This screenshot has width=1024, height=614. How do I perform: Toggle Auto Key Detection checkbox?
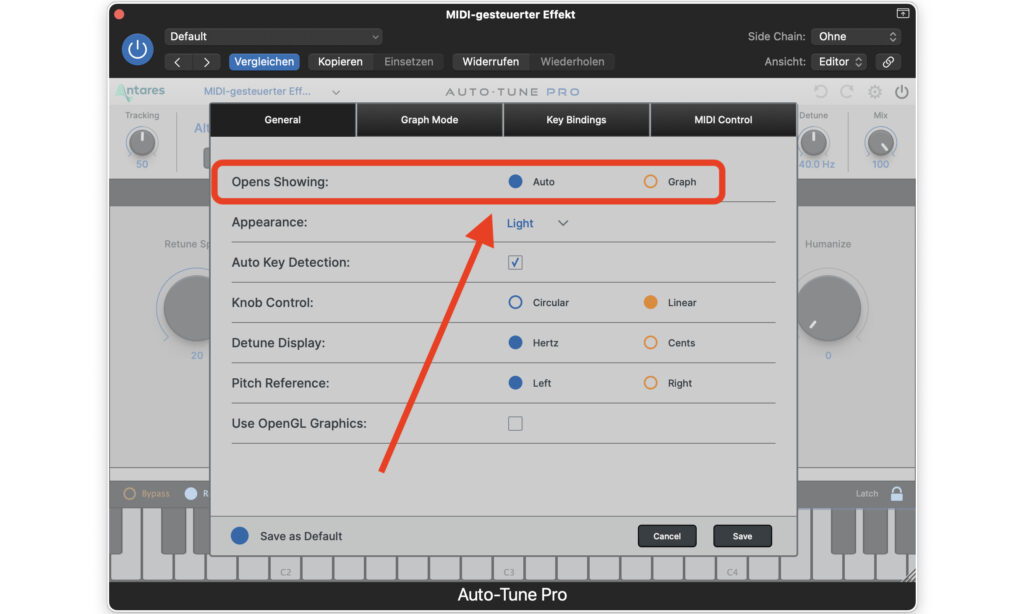pyautogui.click(x=515, y=263)
